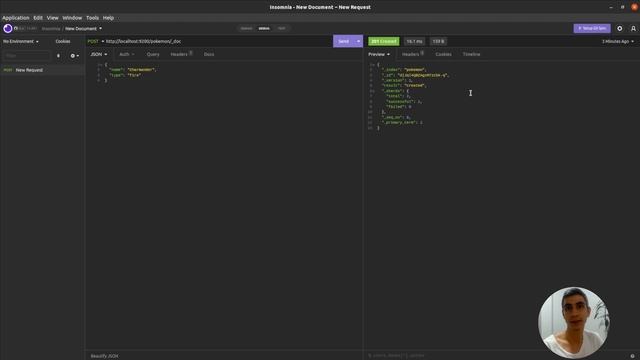Open the Window menu

[x=72, y=18]
